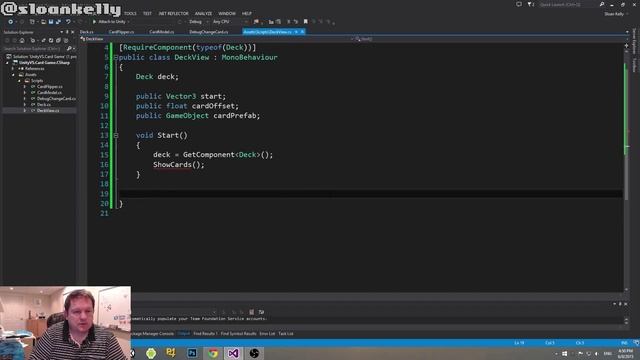This screenshot has width=640, height=360.
Task: Switch to the Find Symbol Results tab
Action: pos(238,334)
